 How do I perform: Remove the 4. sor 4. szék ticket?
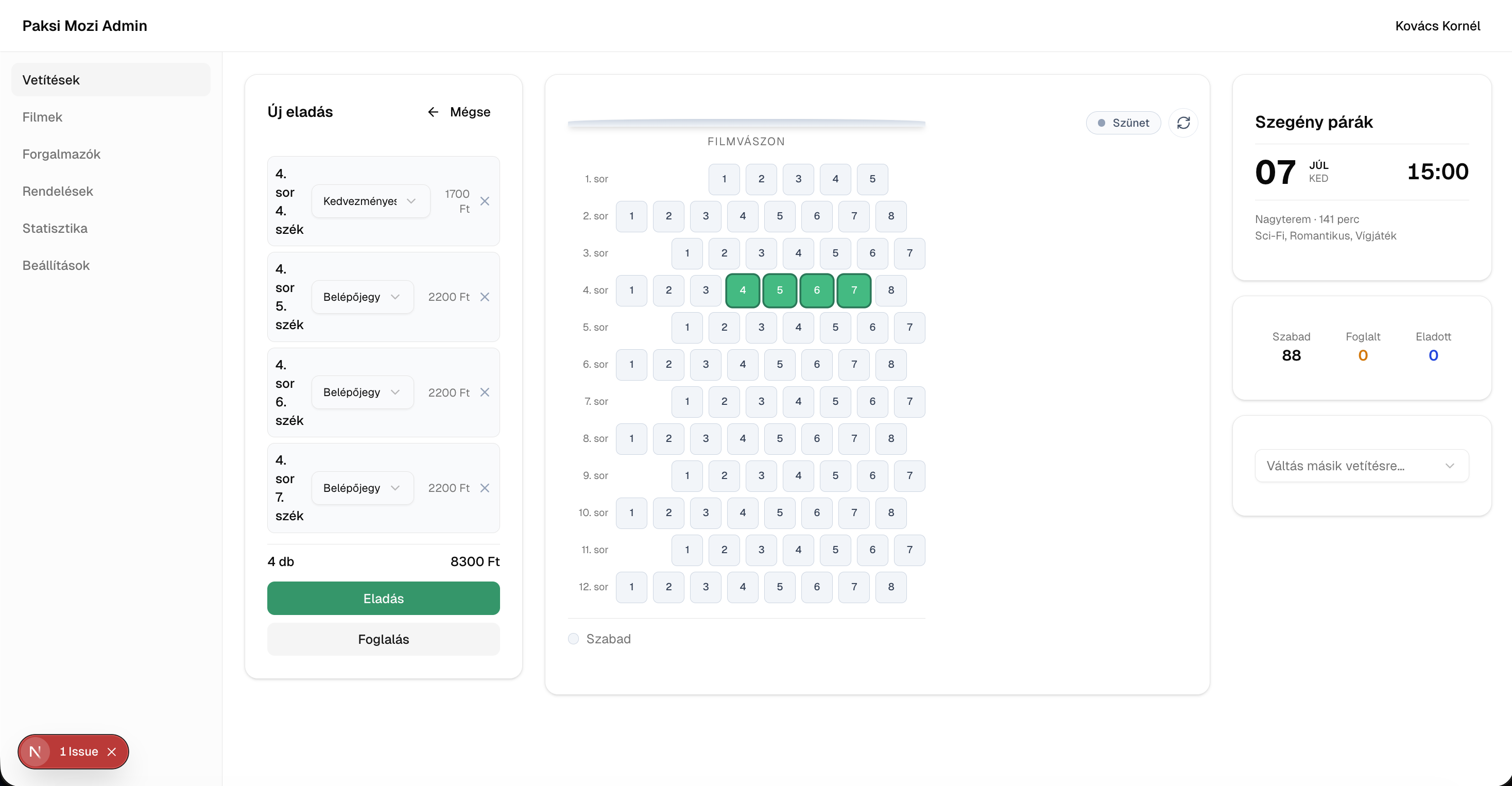click(485, 201)
